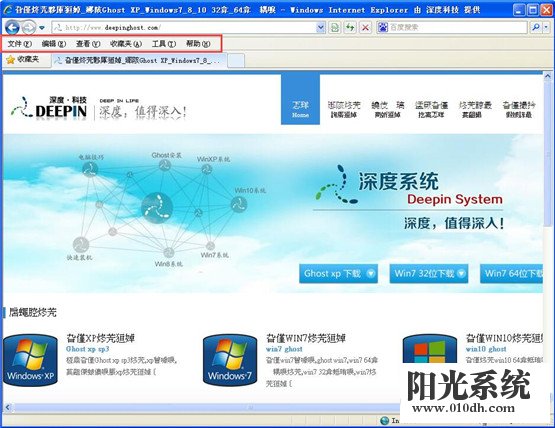Click the Win7 64位下载 button
This screenshot has width=555, height=428.
coord(511,273)
